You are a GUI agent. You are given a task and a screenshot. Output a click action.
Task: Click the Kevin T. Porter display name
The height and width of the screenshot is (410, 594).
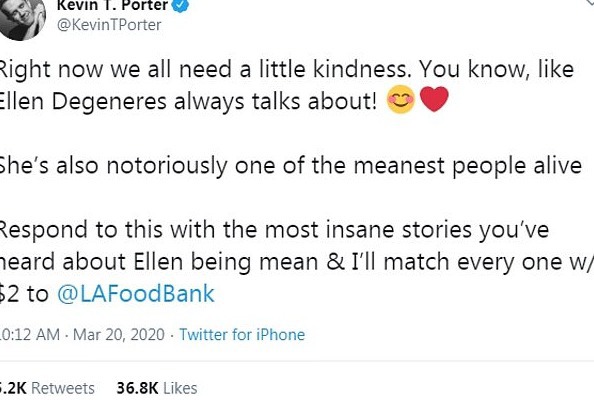click(x=113, y=5)
